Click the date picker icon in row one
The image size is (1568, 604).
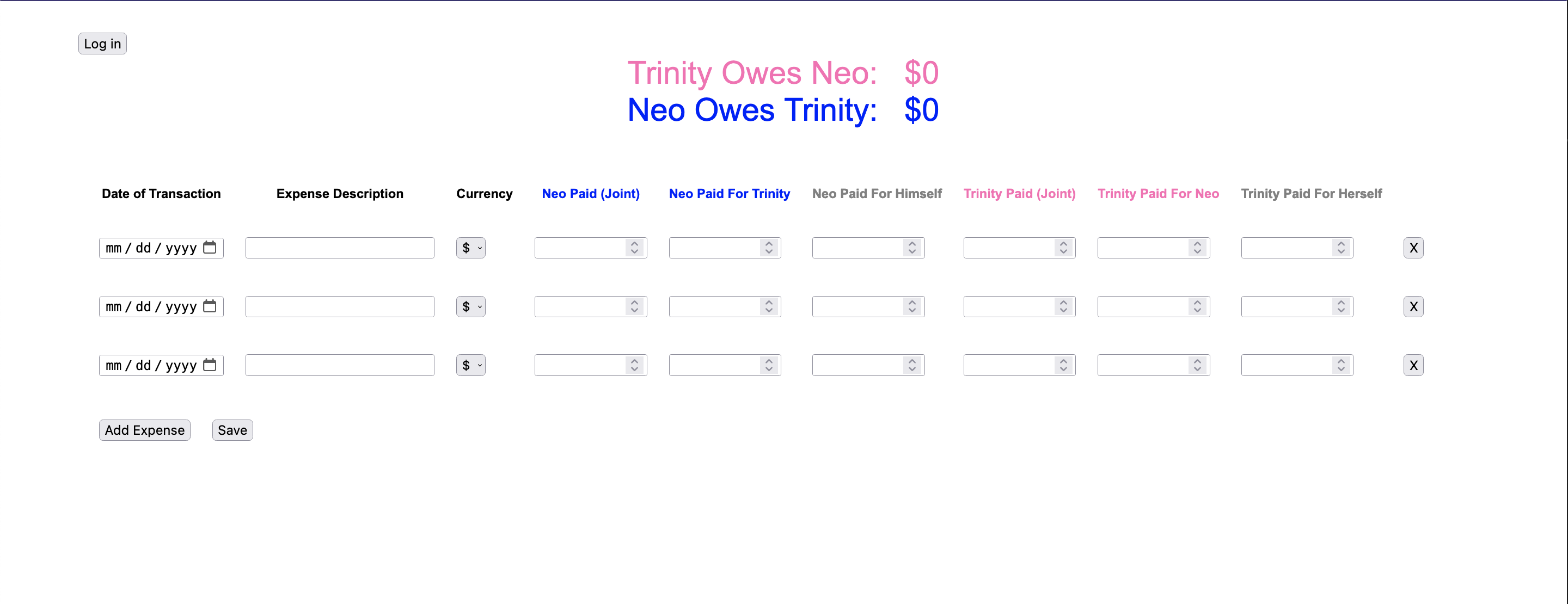click(x=210, y=247)
